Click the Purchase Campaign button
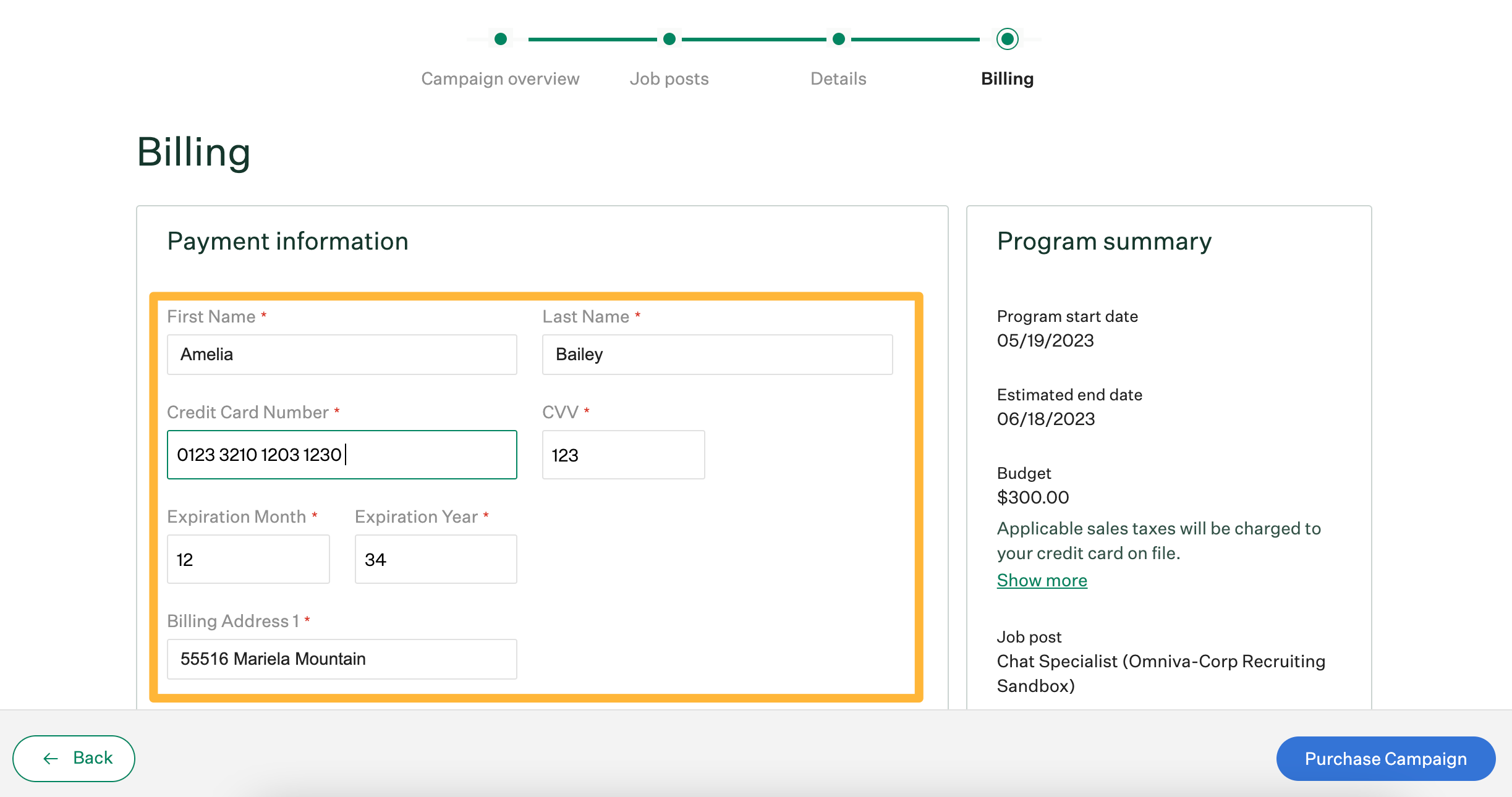1512x797 pixels. point(1385,757)
